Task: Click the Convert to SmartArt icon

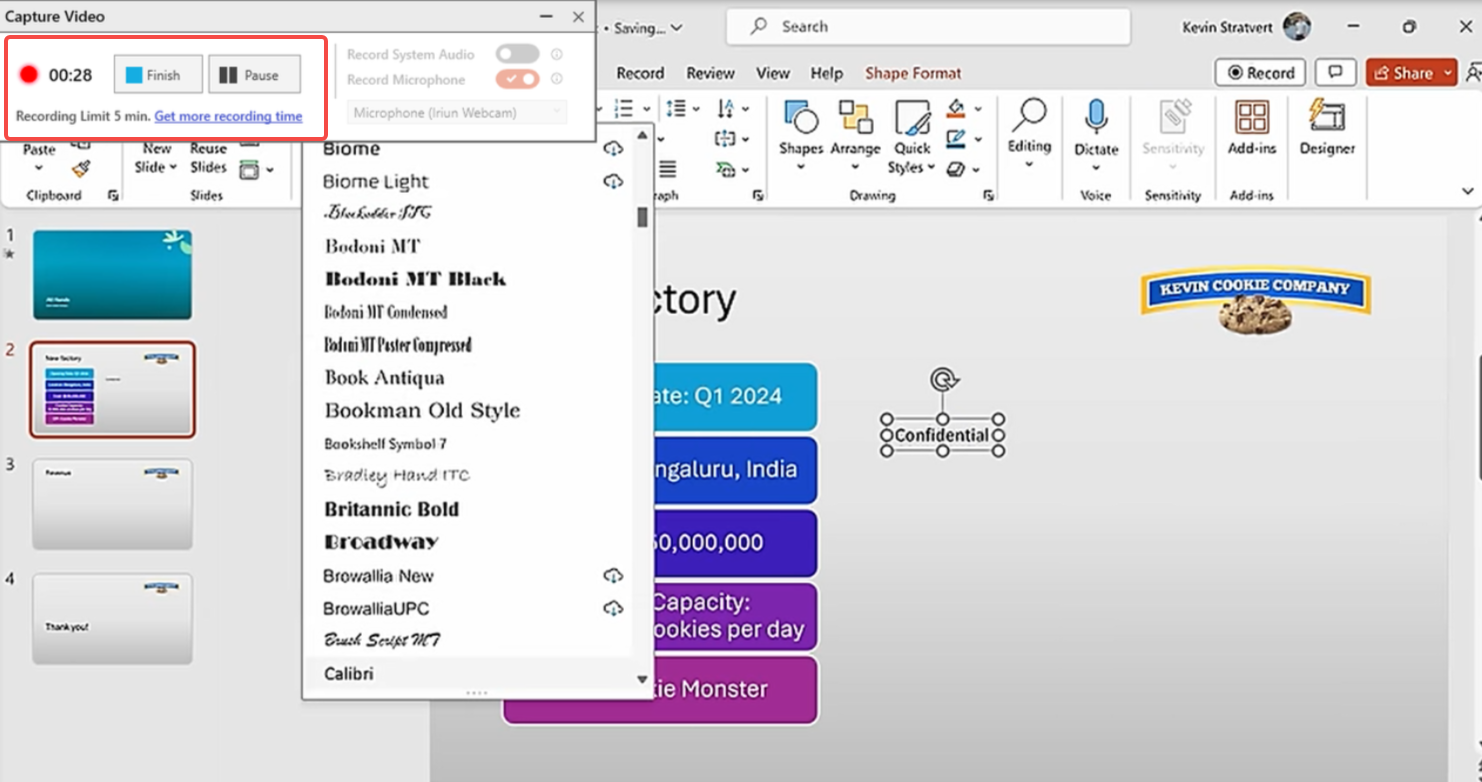Action: pyautogui.click(x=724, y=170)
